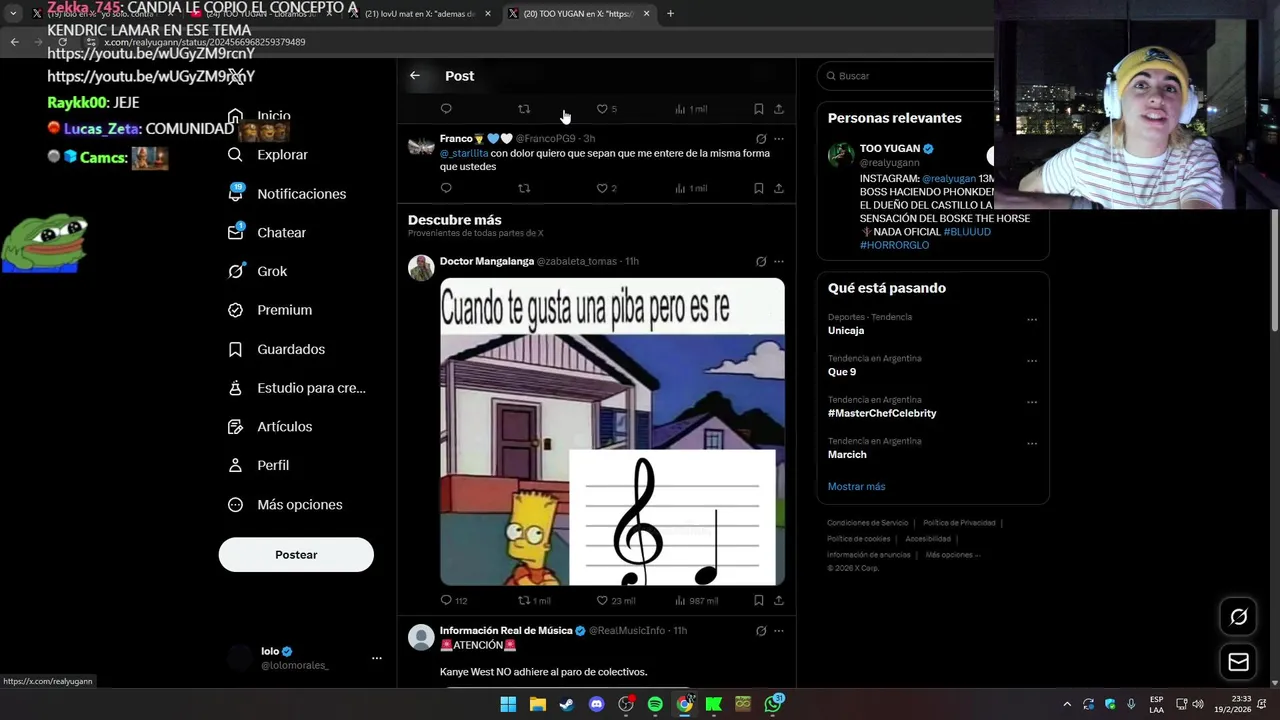Share Doctor Mangalanga's post
Screen dimensions: 1280x720
click(x=779, y=600)
